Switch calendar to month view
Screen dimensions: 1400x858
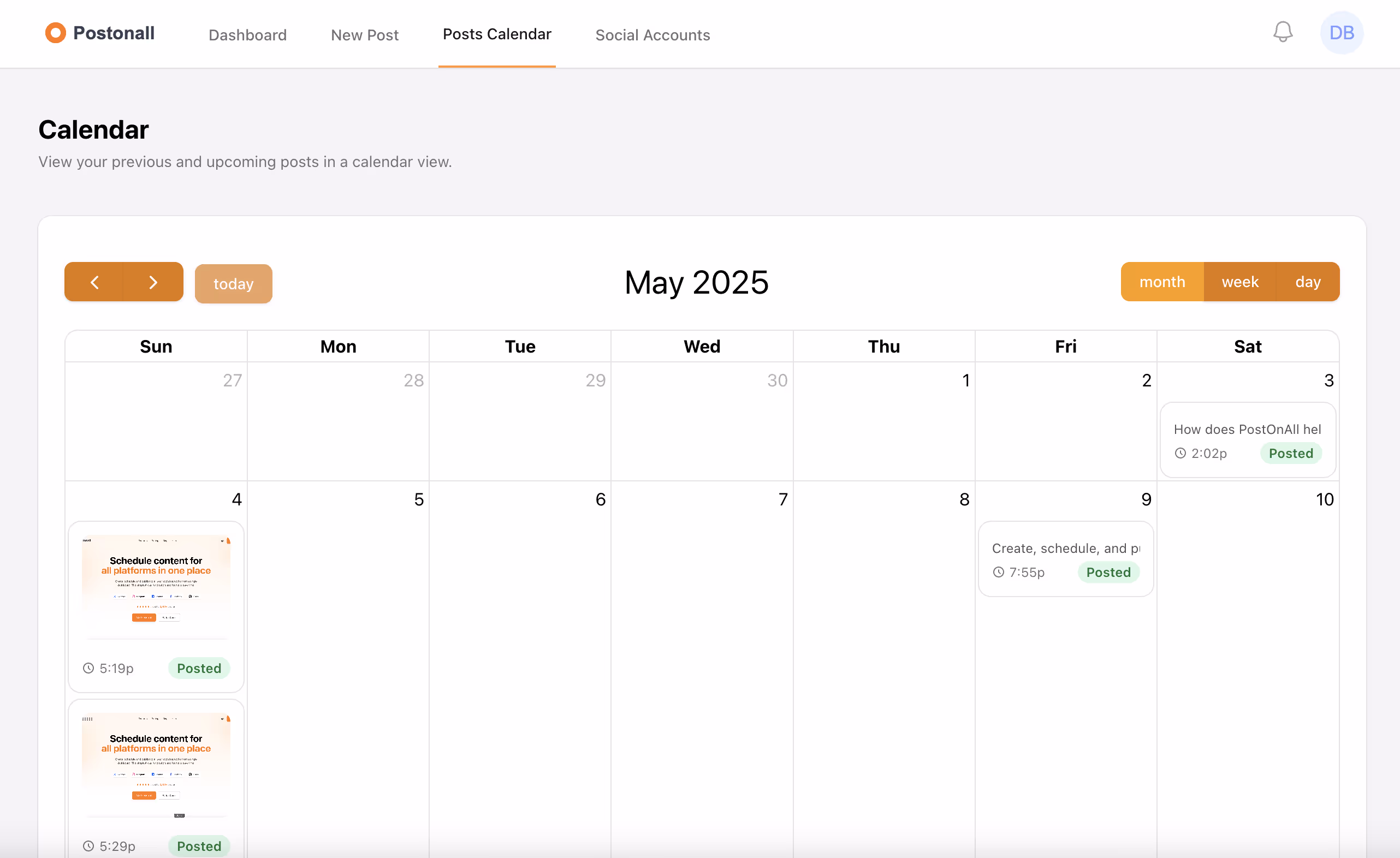pyautogui.click(x=1162, y=282)
